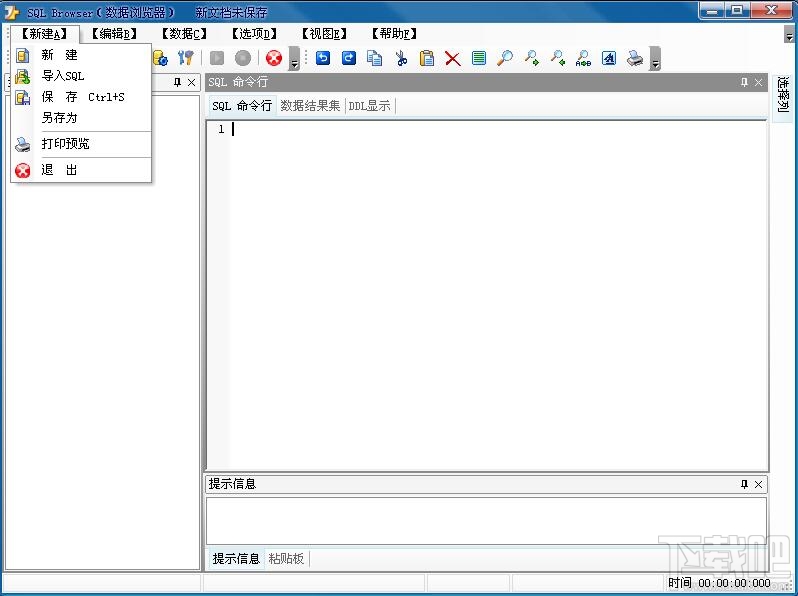Image resolution: width=798 pixels, height=596 pixels.
Task: Switch to the 数据结果集 tab
Action: [x=310, y=106]
